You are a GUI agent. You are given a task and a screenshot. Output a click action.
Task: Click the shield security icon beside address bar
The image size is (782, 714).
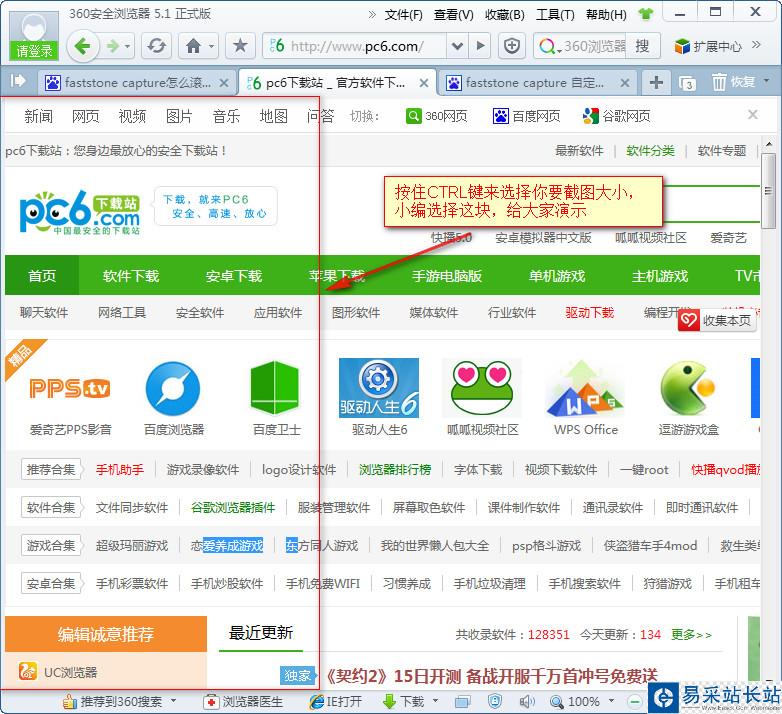[512, 46]
